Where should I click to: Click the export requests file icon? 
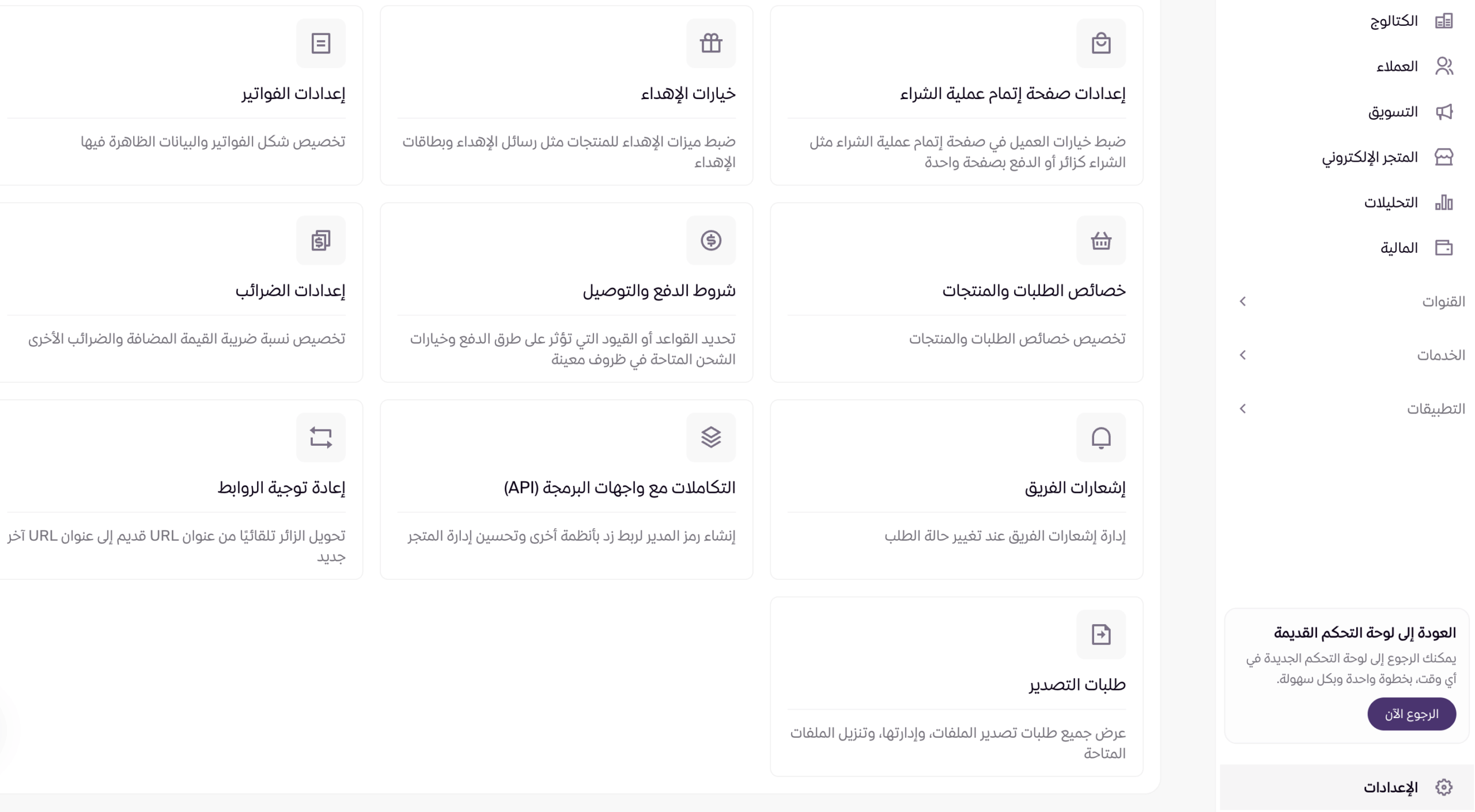pos(1100,634)
